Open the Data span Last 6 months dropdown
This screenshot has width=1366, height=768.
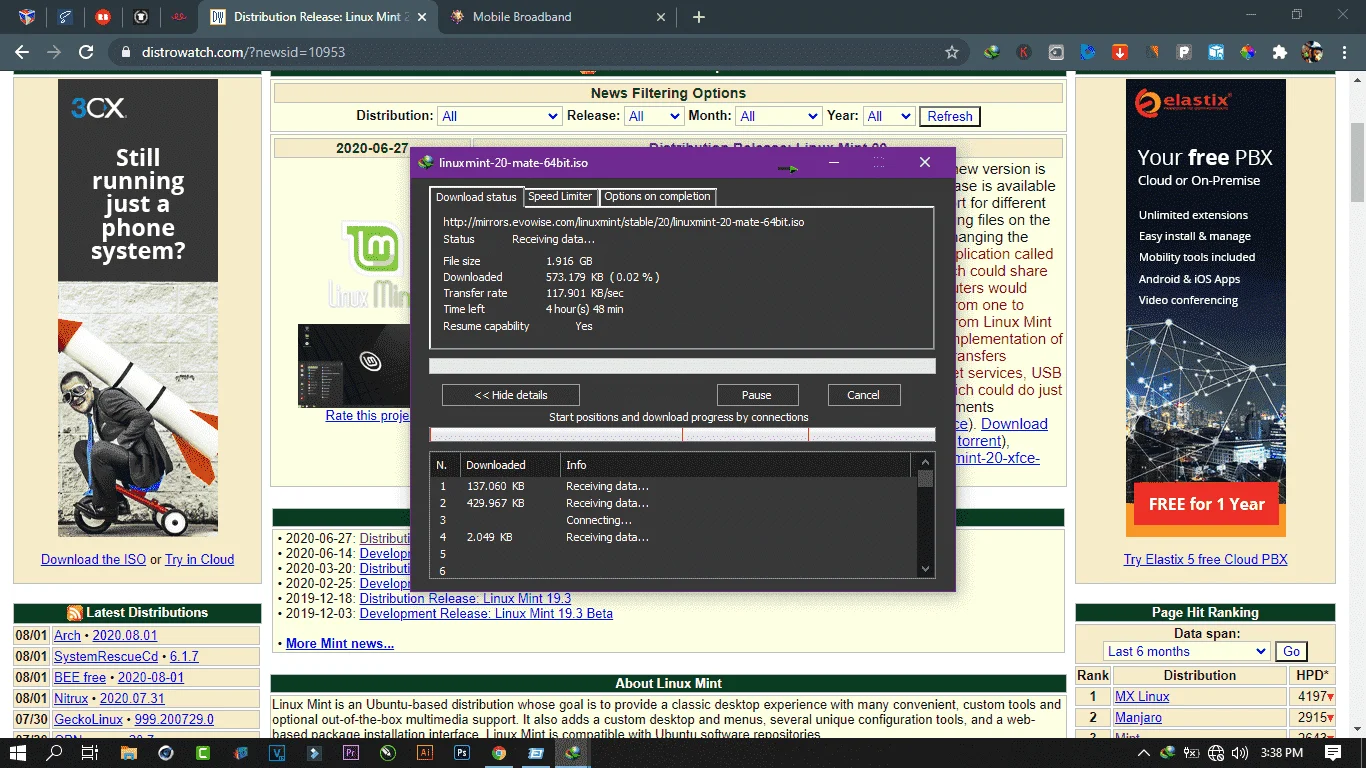click(1187, 651)
